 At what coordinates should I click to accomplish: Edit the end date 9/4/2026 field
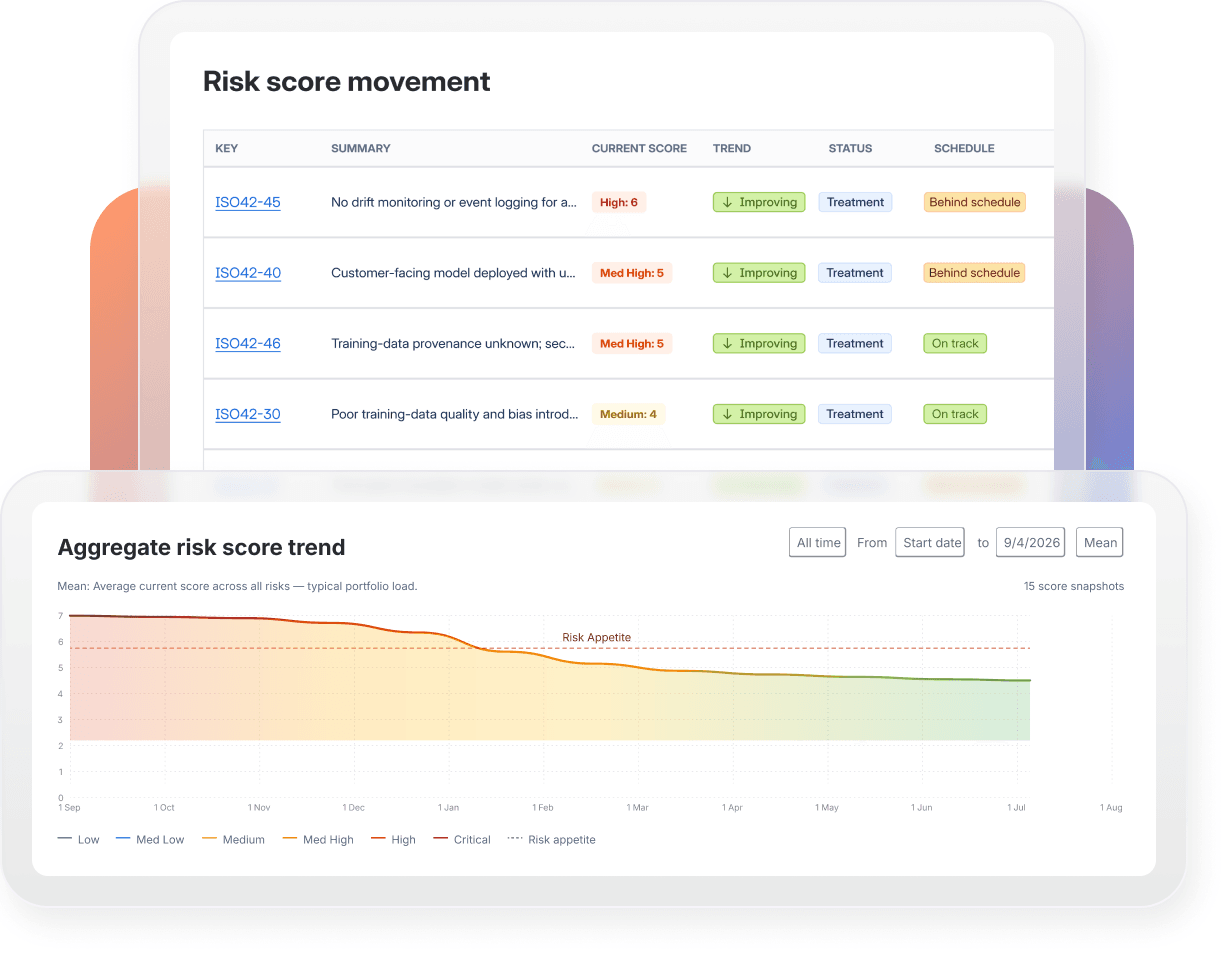[1030, 542]
